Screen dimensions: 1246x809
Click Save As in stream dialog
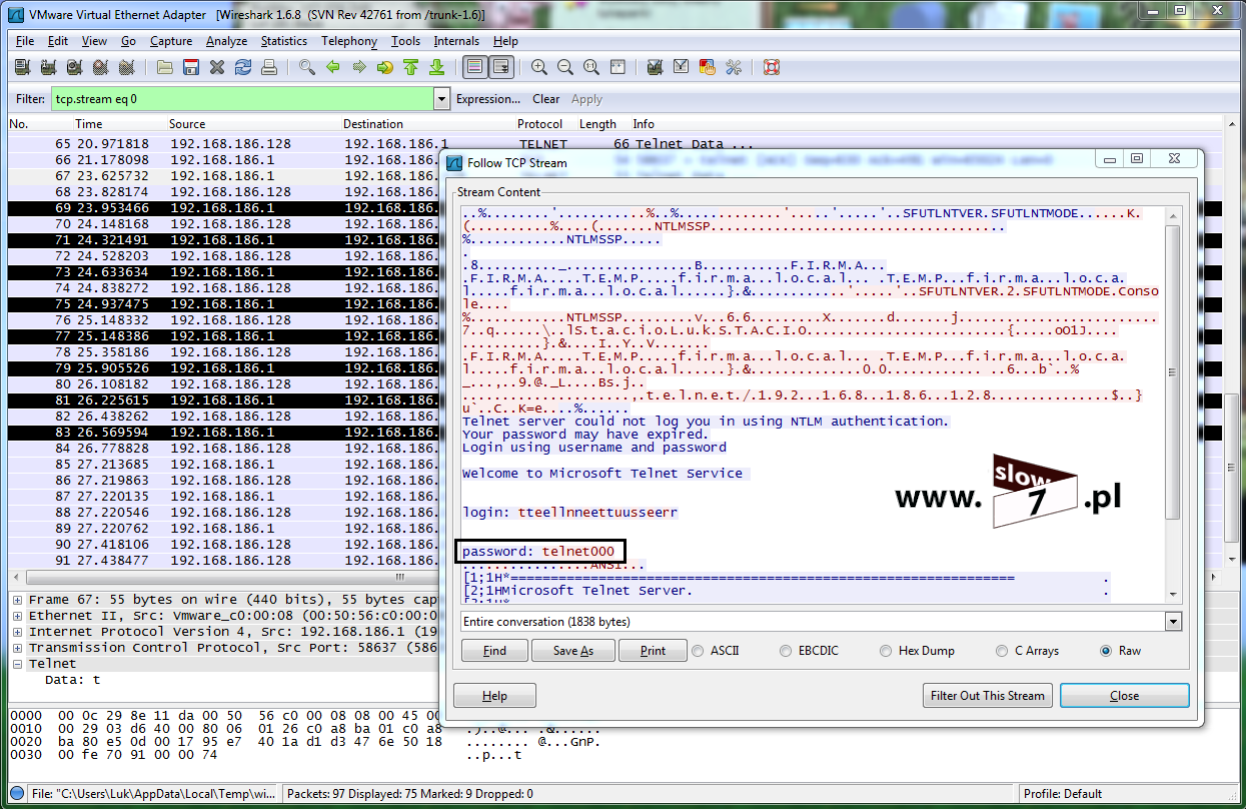(x=573, y=651)
